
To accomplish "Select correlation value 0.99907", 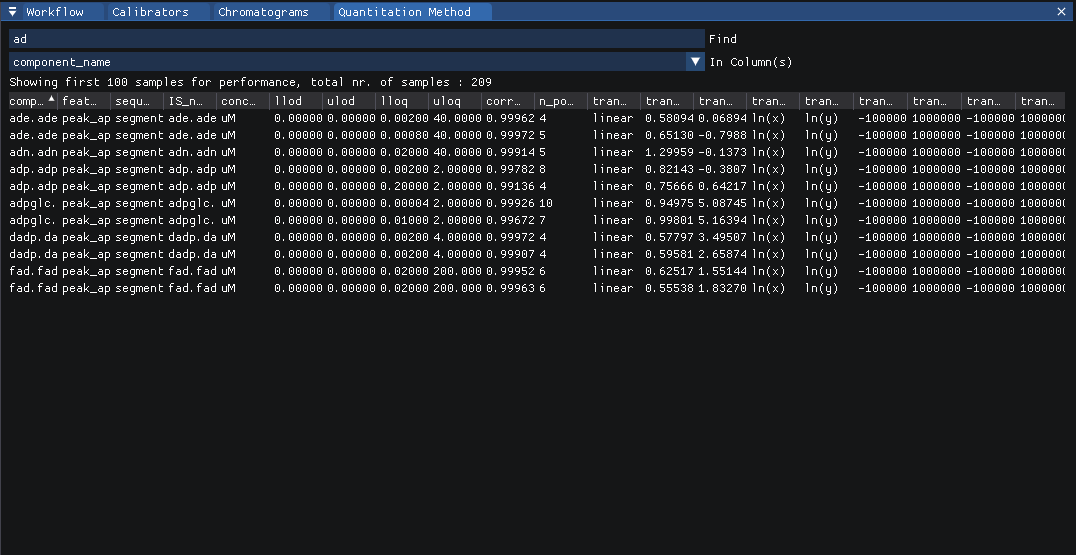I will tap(510, 254).
